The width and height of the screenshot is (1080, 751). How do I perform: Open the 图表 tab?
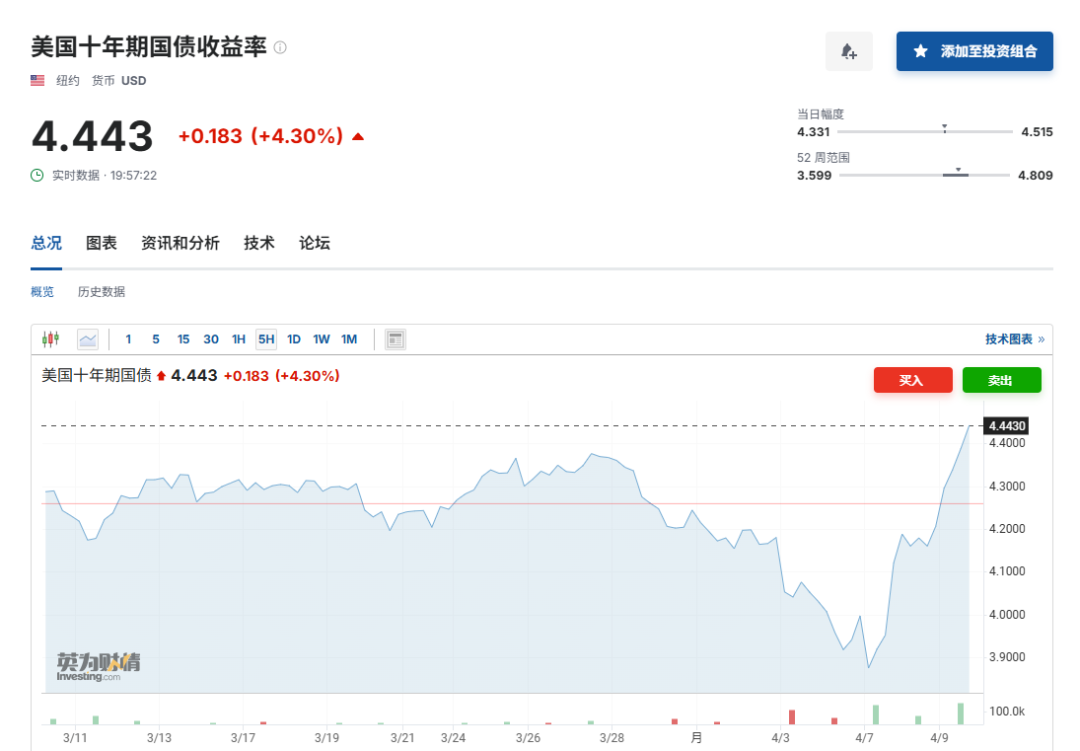pos(101,243)
